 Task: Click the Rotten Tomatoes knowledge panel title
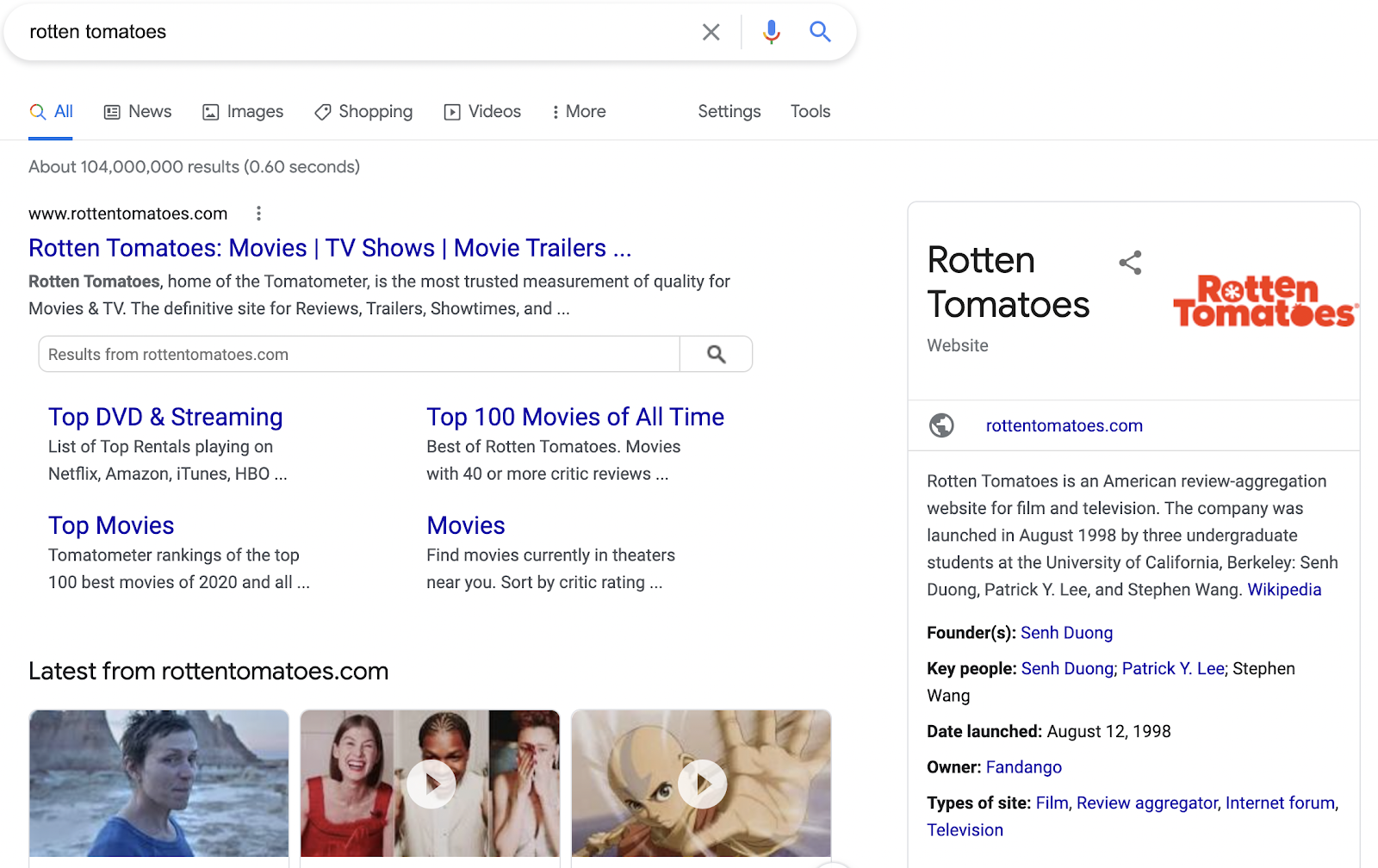pyautogui.click(x=1009, y=282)
